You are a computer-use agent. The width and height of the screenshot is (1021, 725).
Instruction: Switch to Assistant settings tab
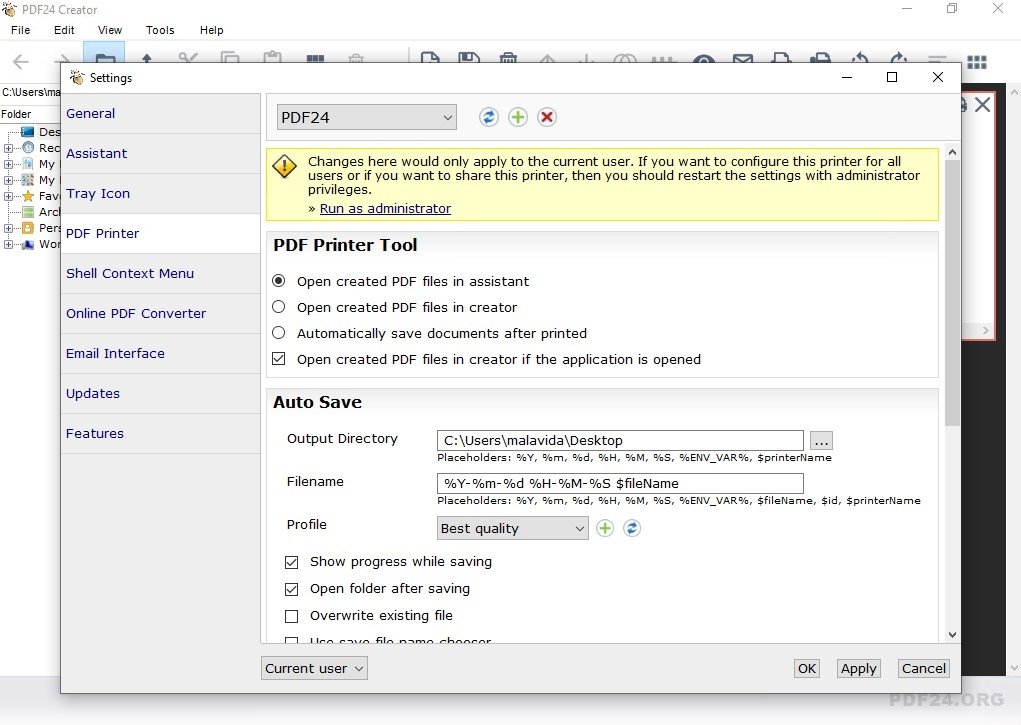pos(160,154)
